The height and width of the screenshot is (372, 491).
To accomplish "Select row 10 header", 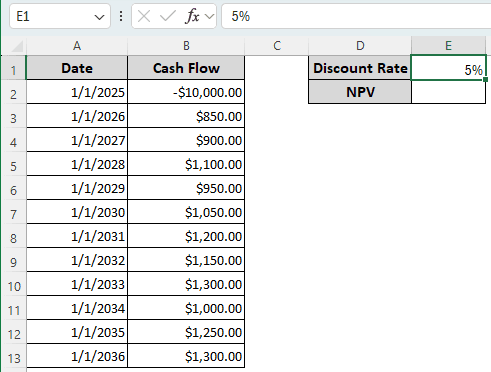I will click(13, 284).
